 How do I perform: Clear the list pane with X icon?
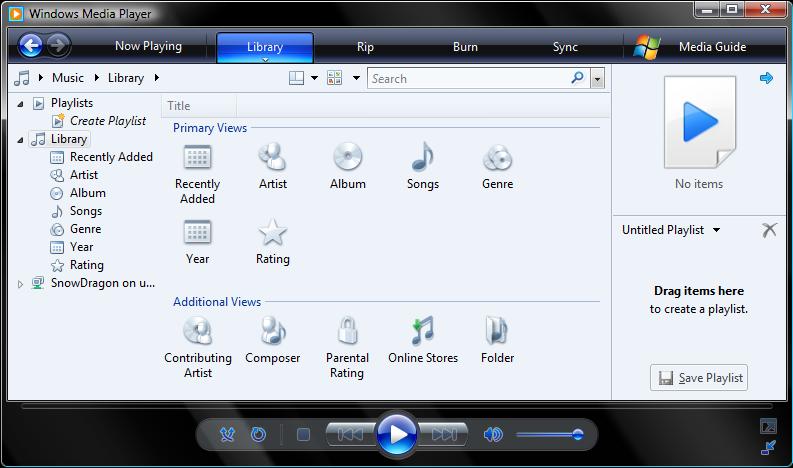point(769,230)
